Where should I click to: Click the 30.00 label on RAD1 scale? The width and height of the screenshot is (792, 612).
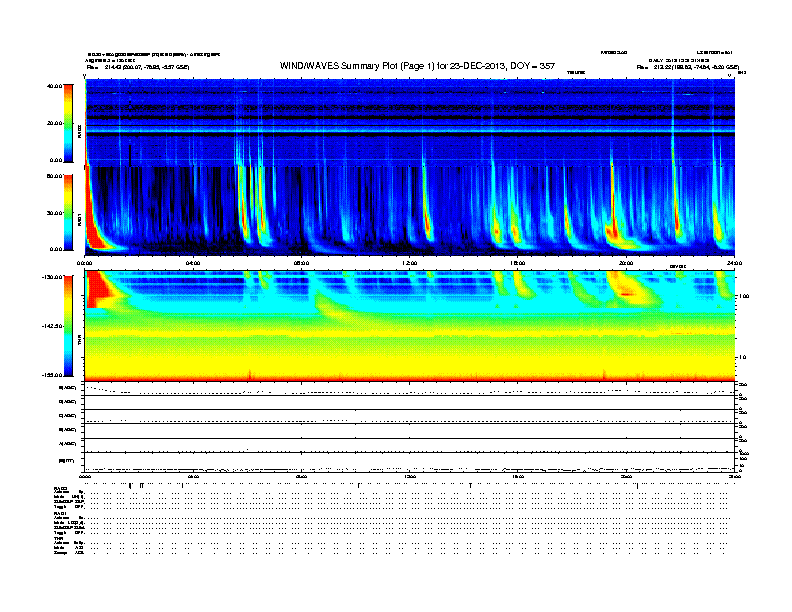click(54, 213)
